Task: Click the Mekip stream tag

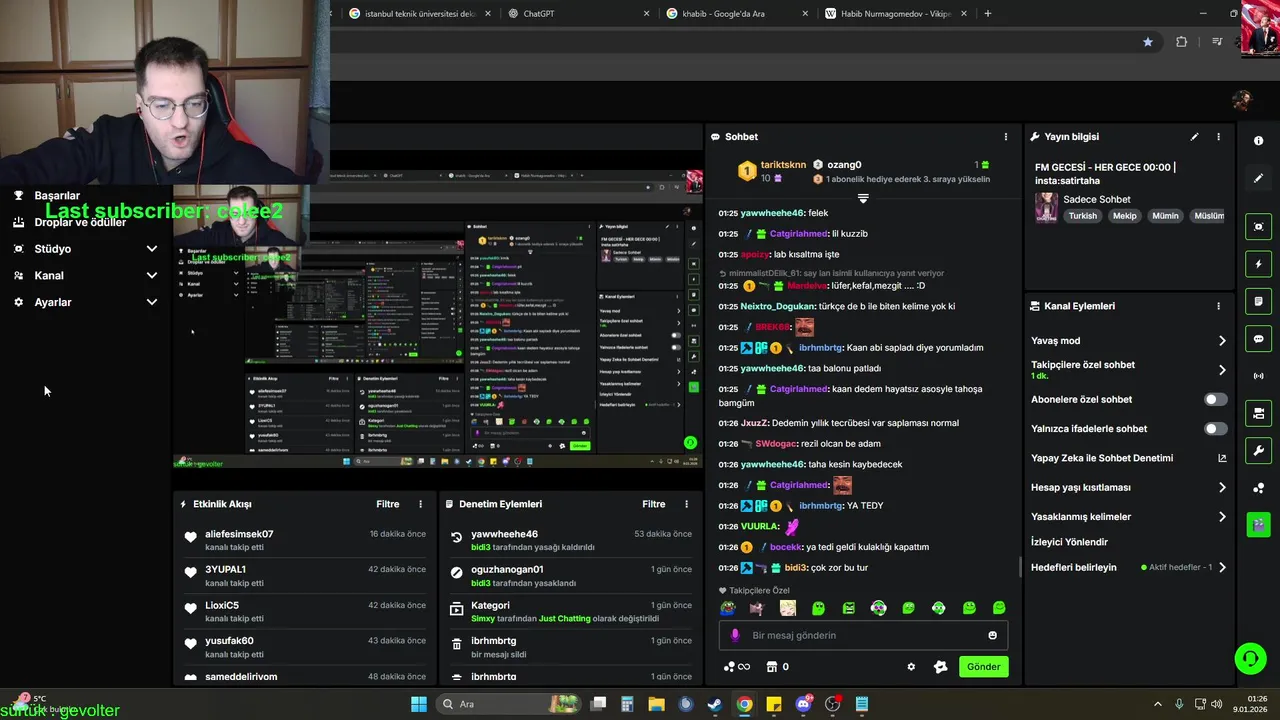Action: tap(1125, 216)
